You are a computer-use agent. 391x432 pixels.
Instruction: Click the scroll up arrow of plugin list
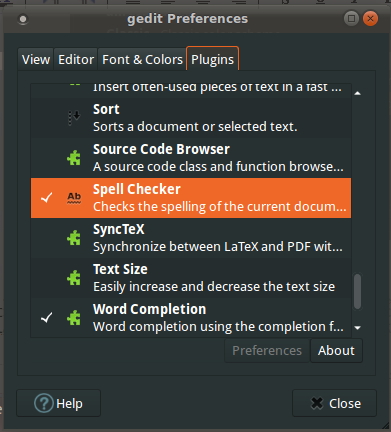pos(358,93)
